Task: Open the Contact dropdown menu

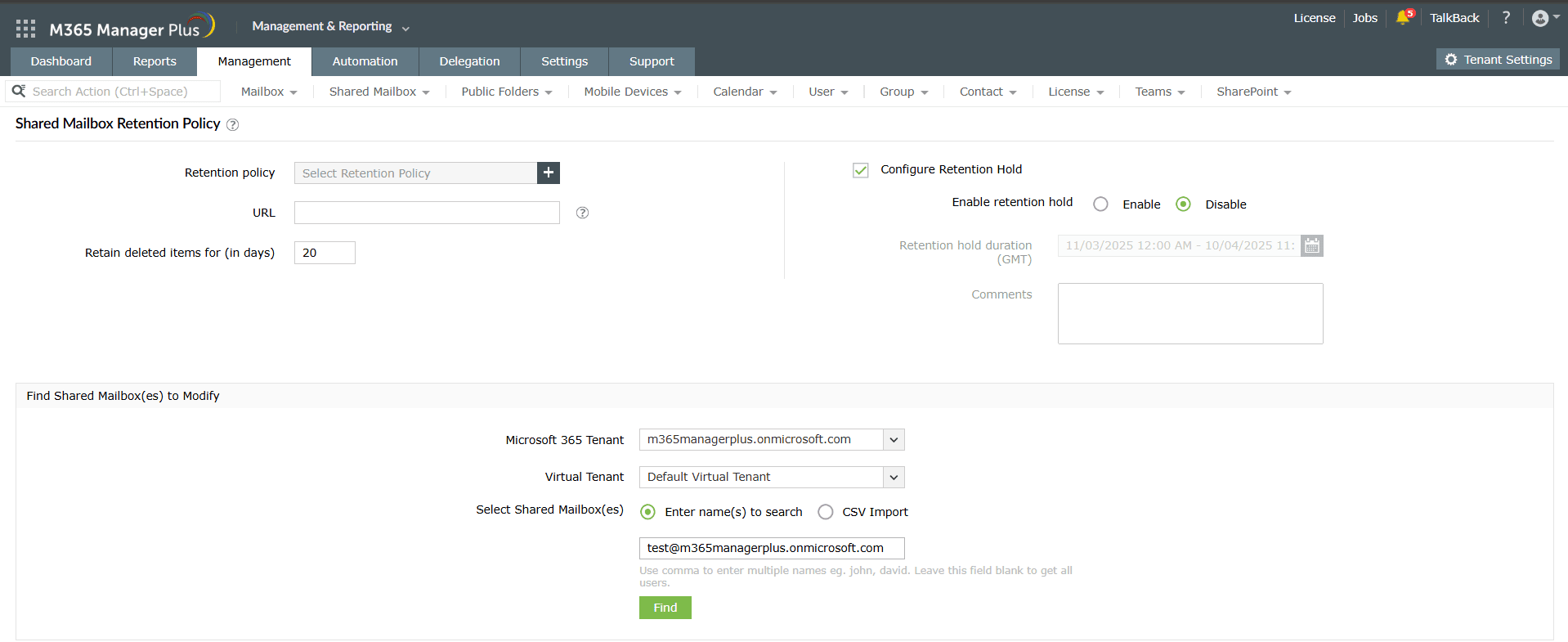Action: tap(988, 92)
